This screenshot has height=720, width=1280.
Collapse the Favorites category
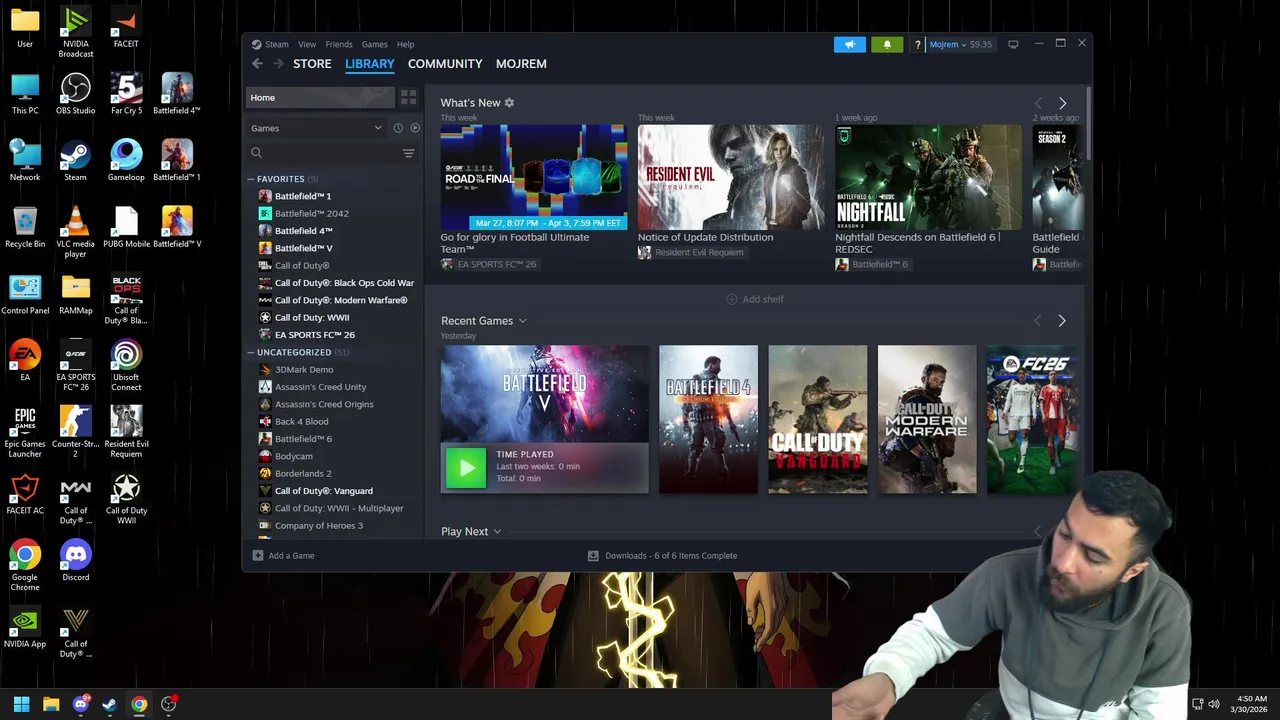coord(250,179)
